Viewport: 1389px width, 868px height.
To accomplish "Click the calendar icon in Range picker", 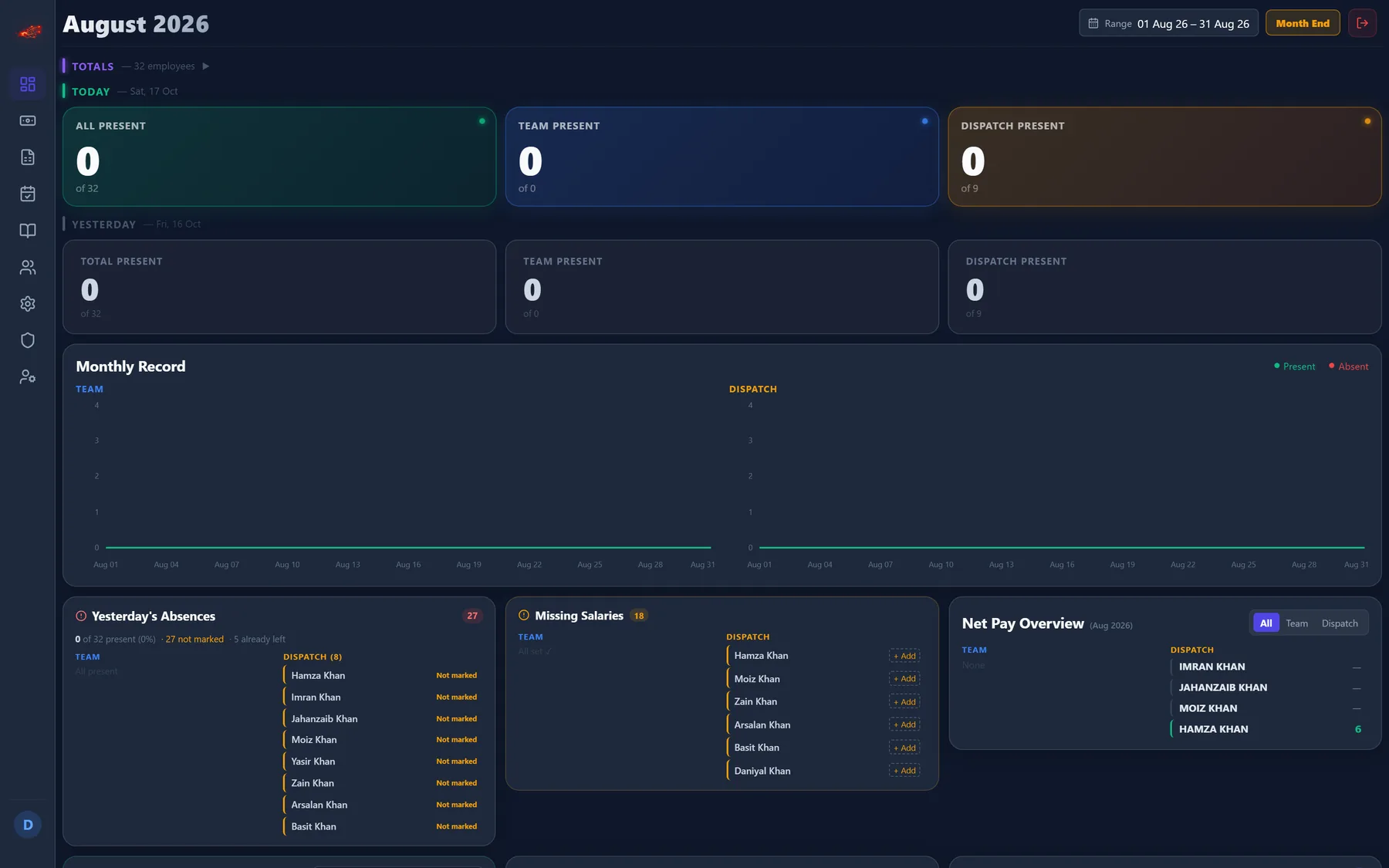I will click(1093, 23).
